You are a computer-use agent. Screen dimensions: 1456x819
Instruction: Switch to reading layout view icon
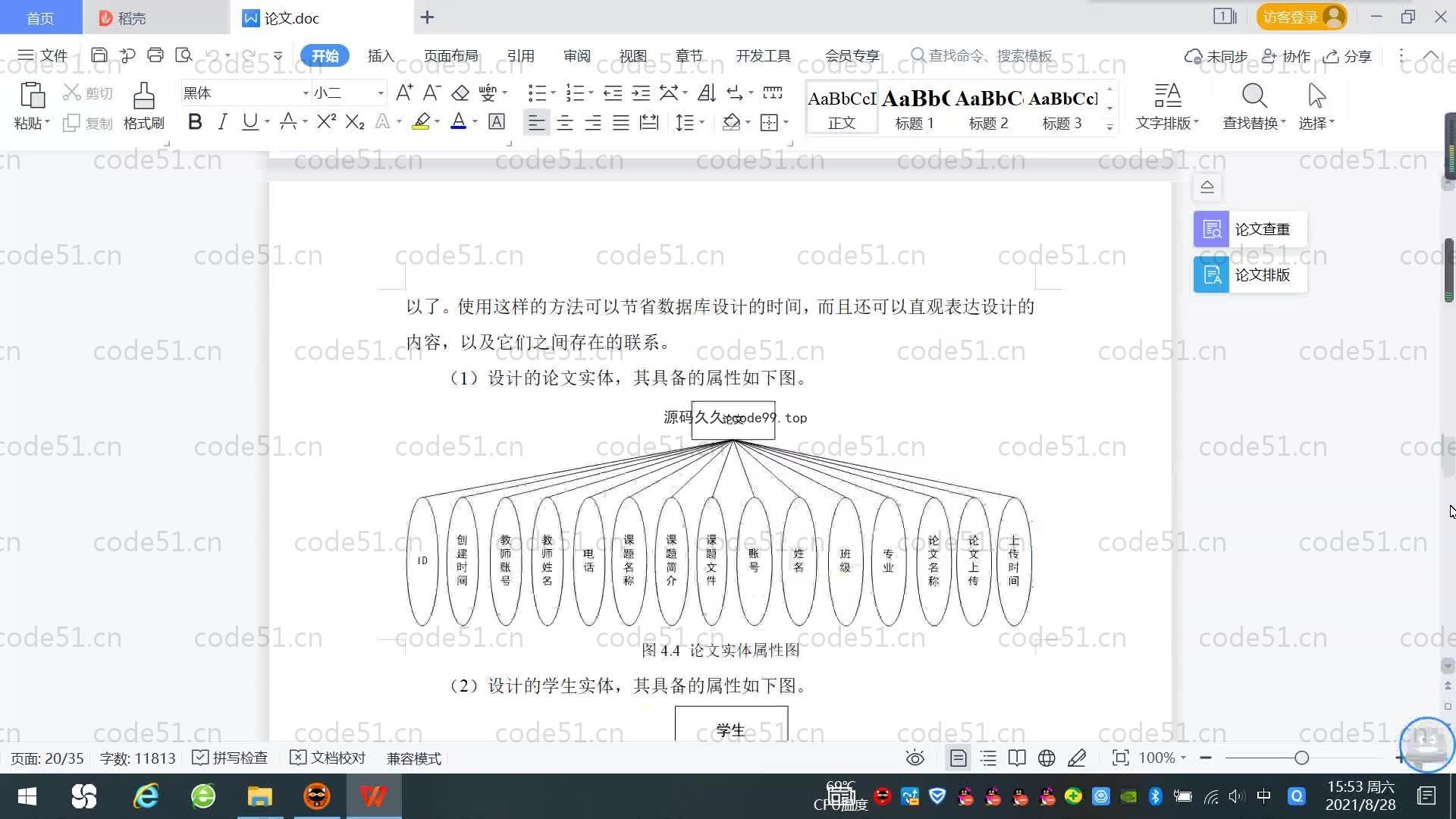pyautogui.click(x=1017, y=758)
